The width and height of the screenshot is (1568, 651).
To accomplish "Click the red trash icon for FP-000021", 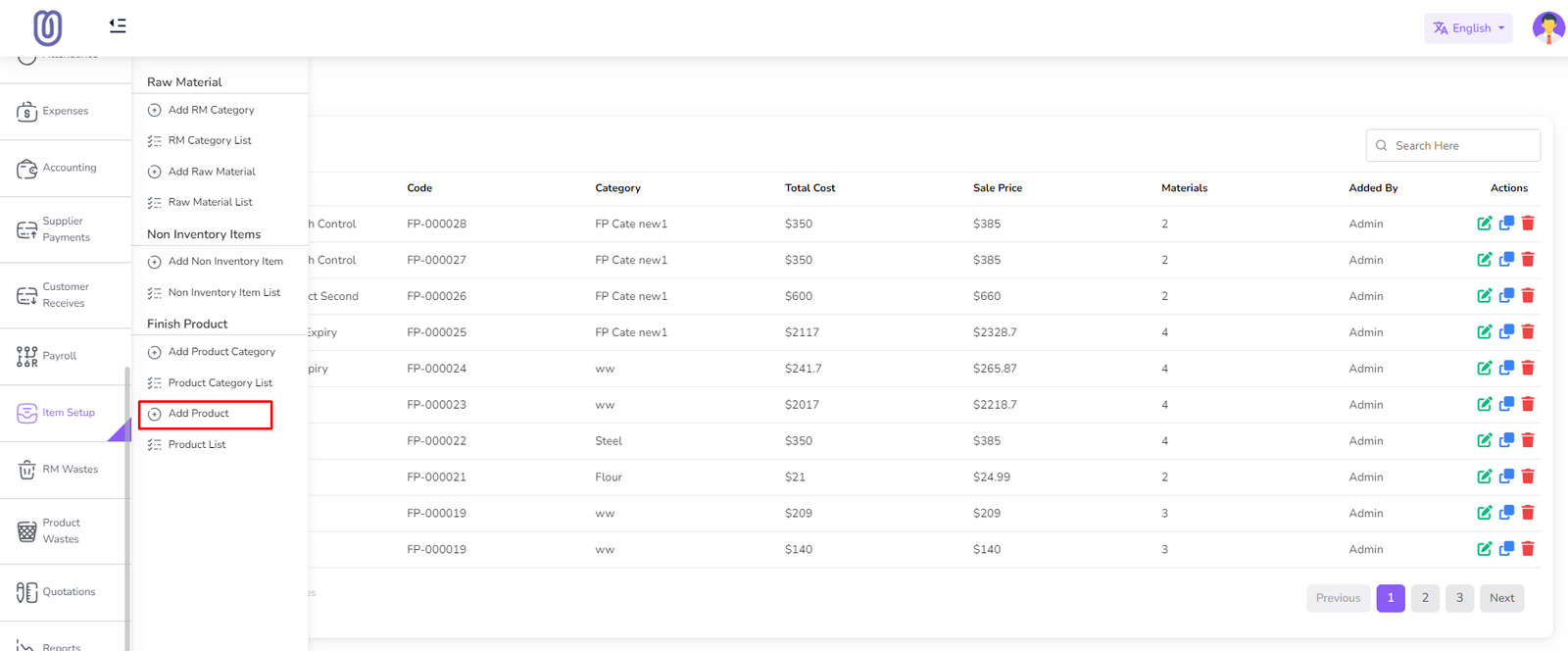I will (1528, 476).
